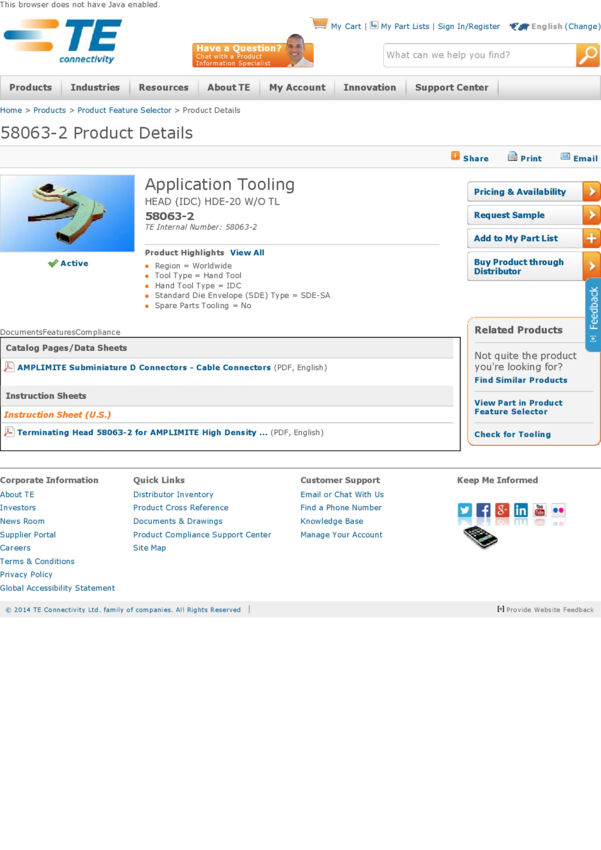Click the TE Connectivity logo
601x850 pixels.
coord(63,42)
